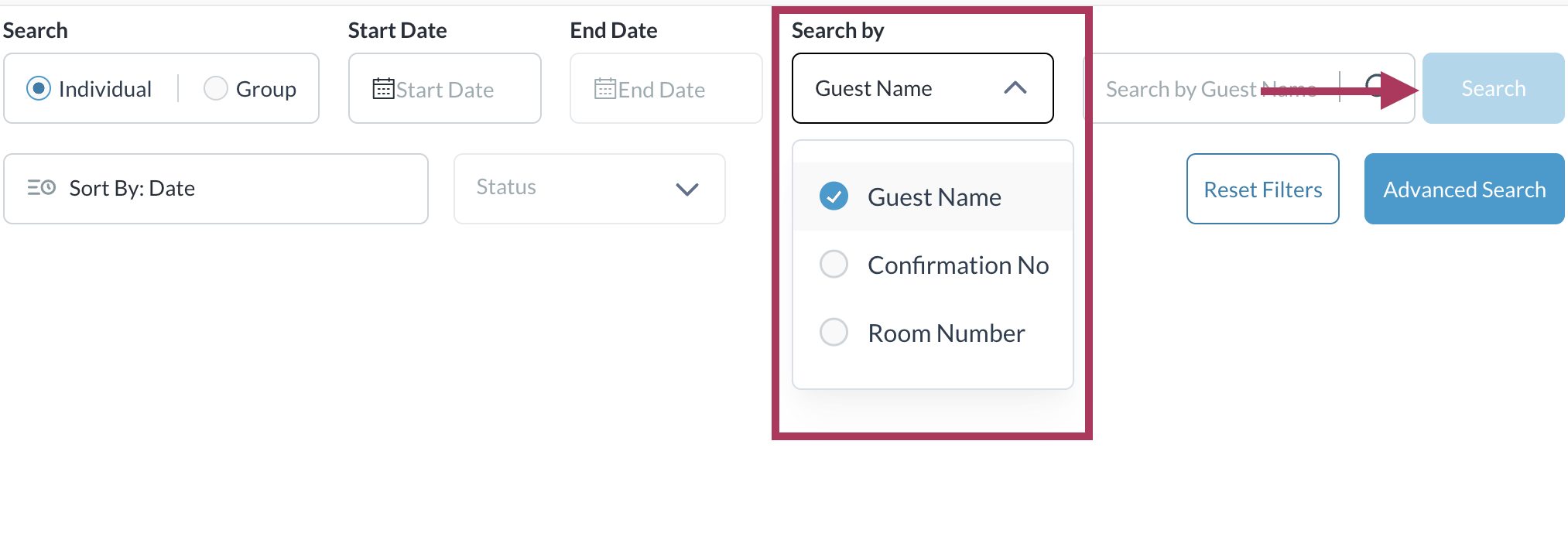Collapse the Search by dropdown chevron
This screenshot has width=1568, height=540.
tap(1015, 88)
